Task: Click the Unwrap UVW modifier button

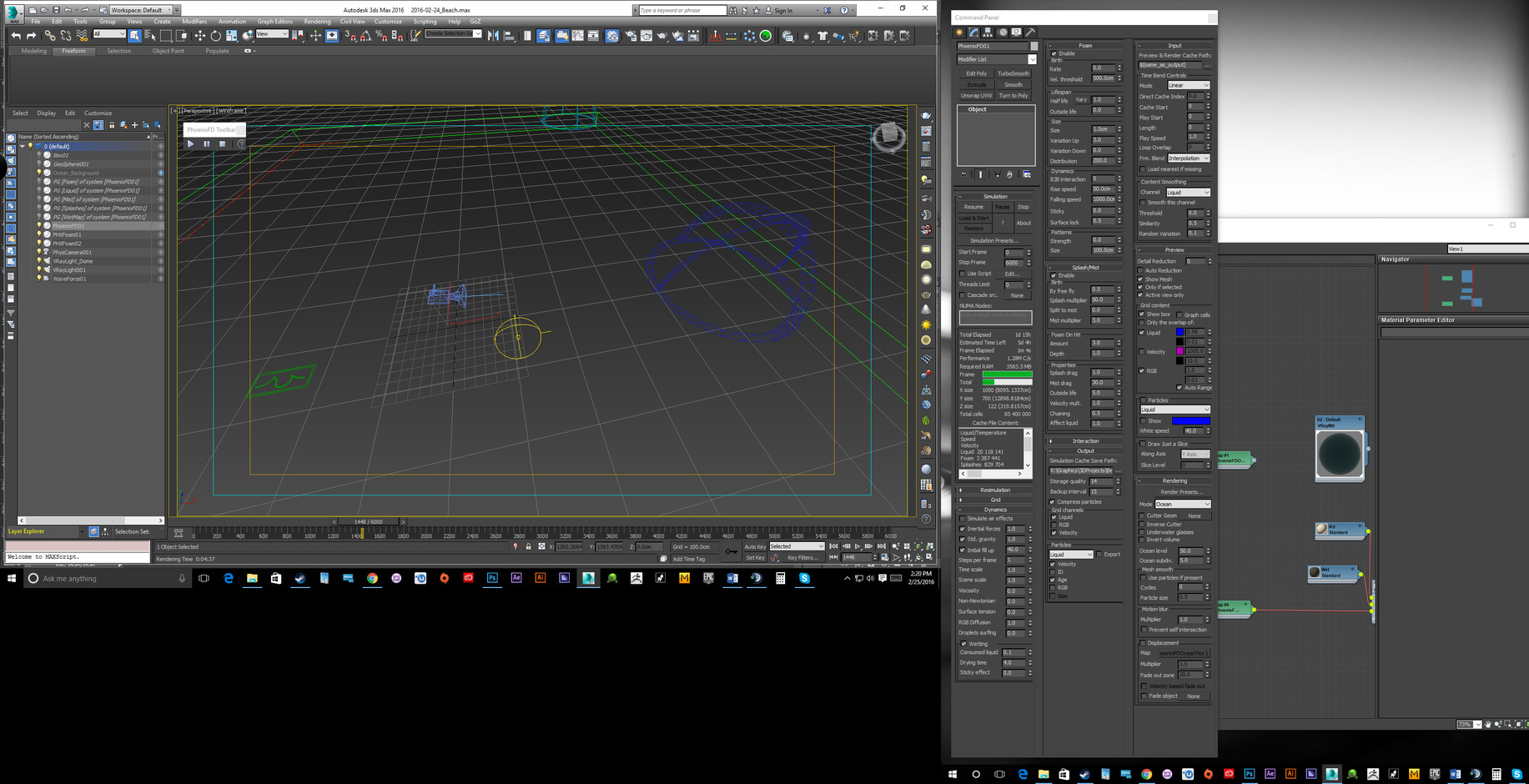Action: (976, 96)
